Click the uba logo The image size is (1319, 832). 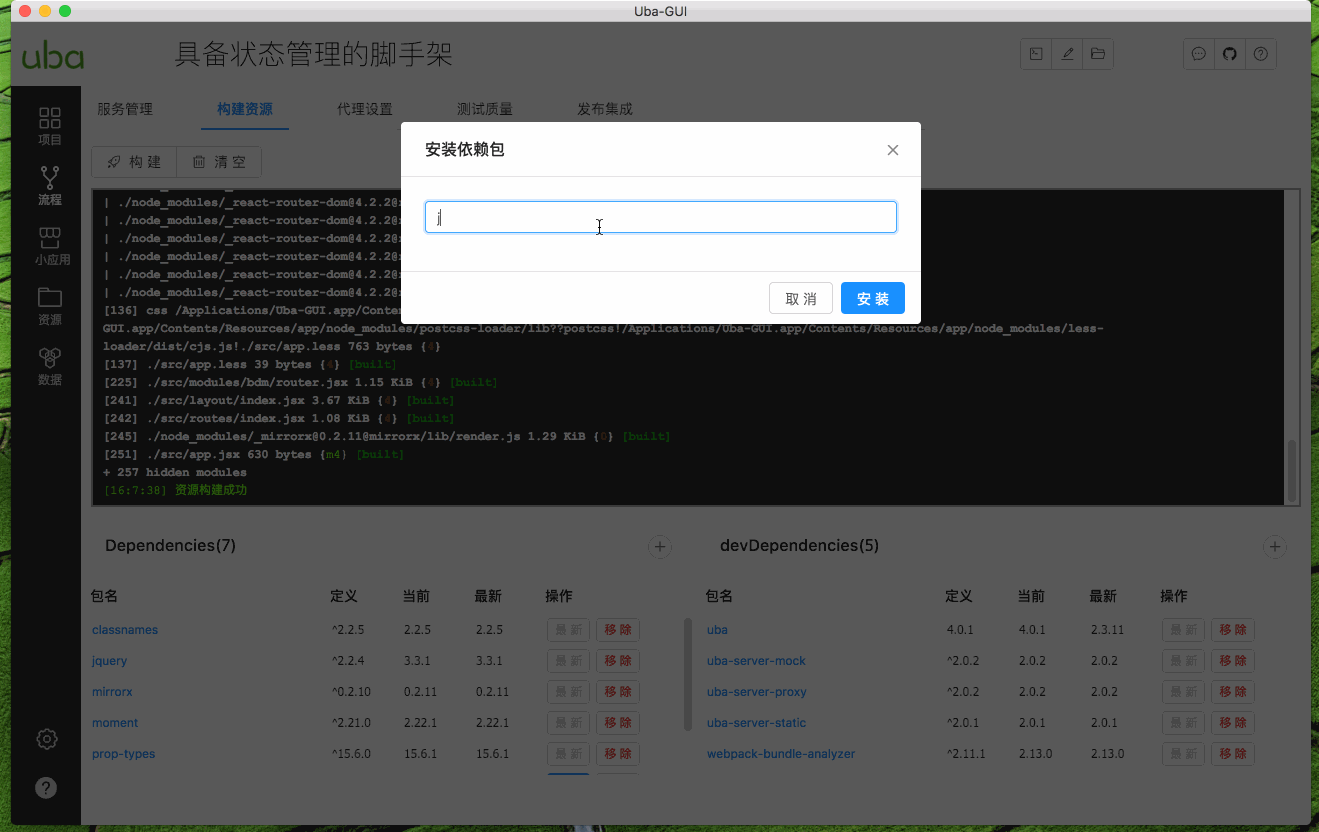click(53, 55)
